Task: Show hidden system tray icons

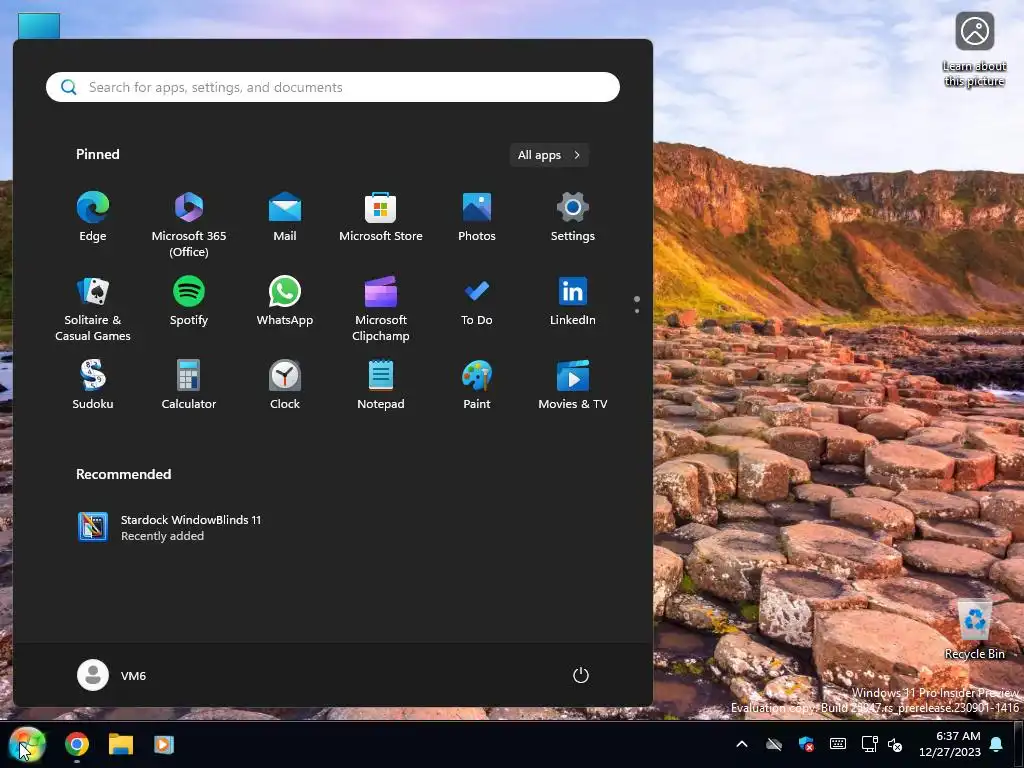Action: 742,744
